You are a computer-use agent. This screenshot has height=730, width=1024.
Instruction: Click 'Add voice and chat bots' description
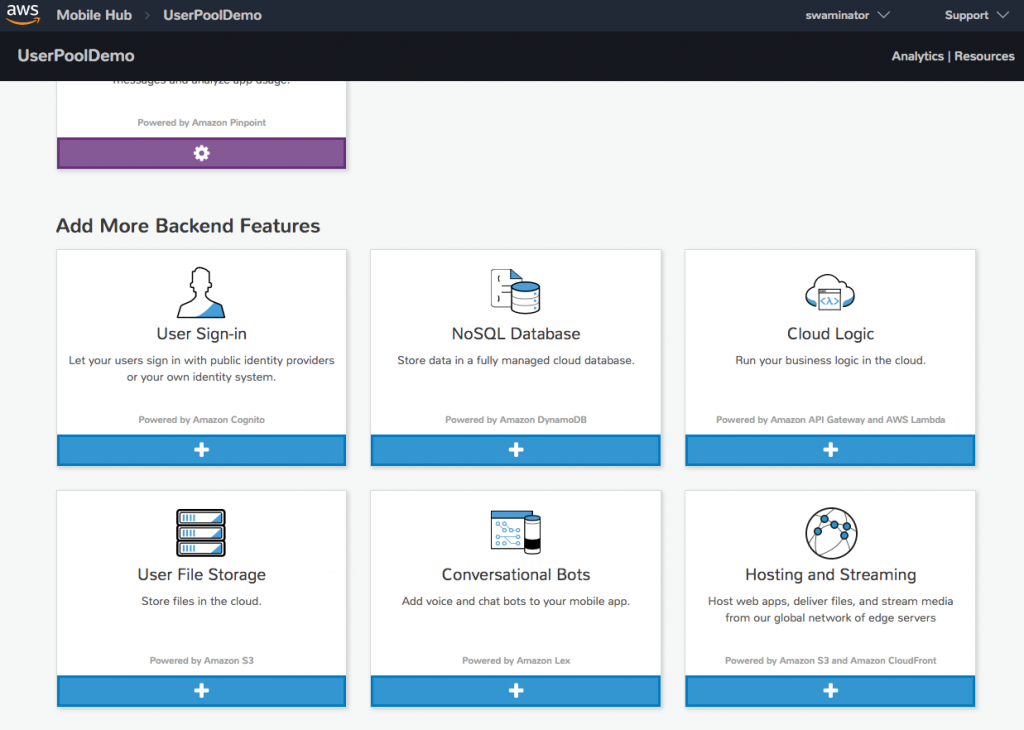point(516,601)
